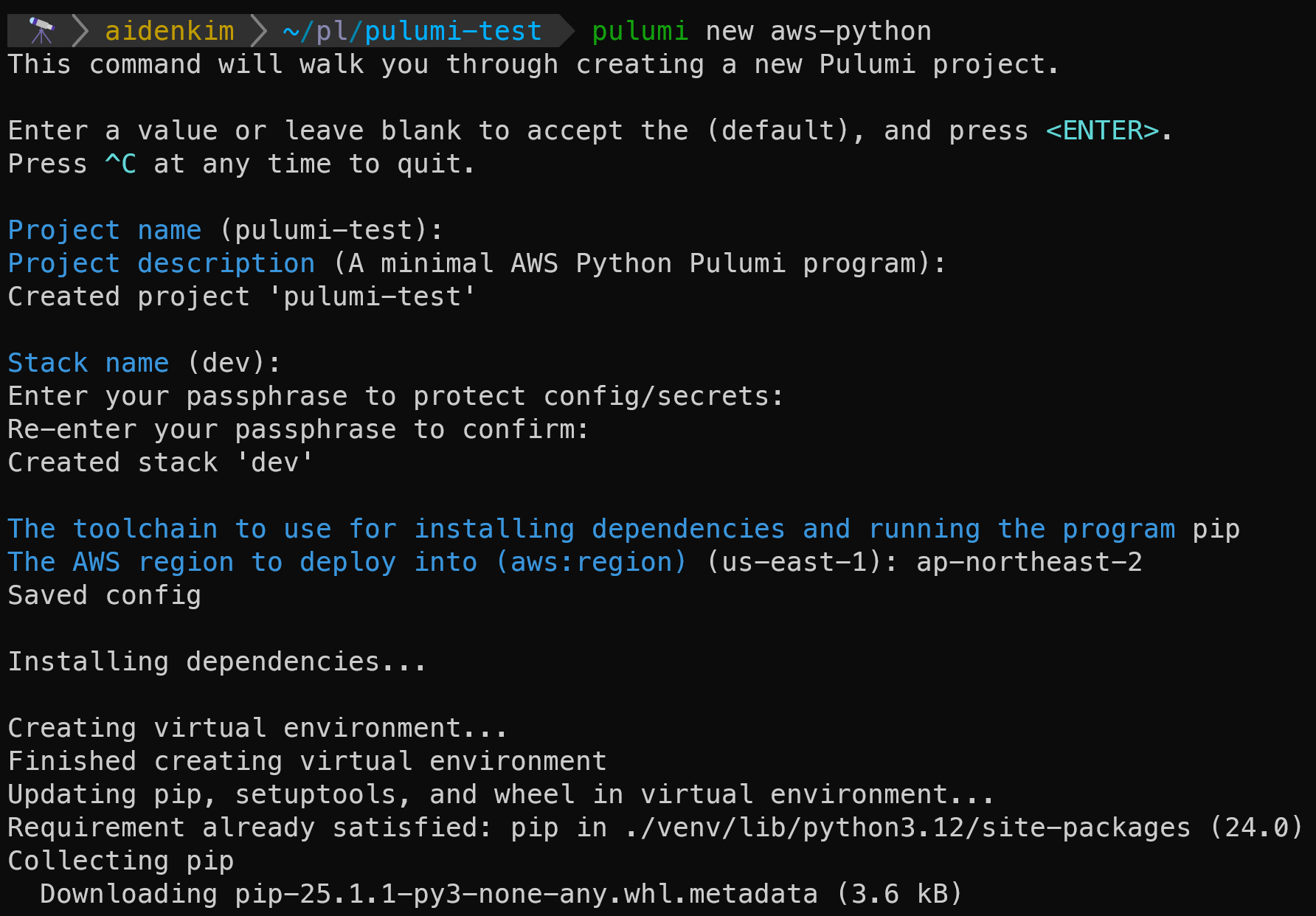The width and height of the screenshot is (1316, 916).
Task: Click the Project description prompt label
Action: click(162, 263)
